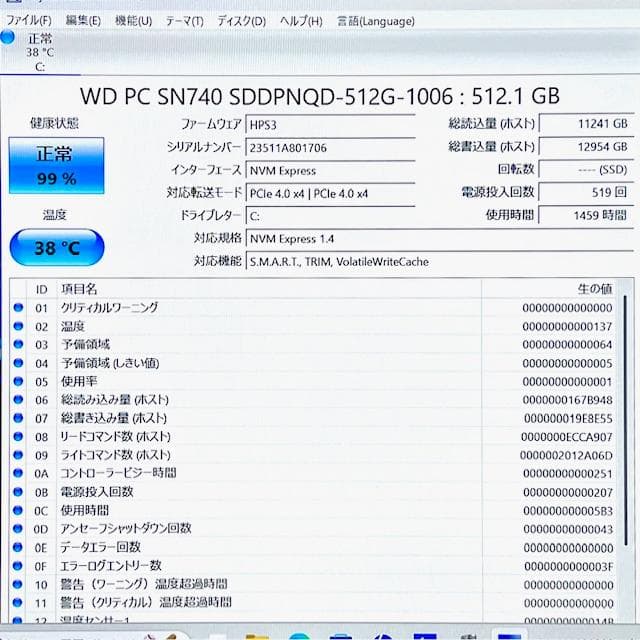640x640 pixels.
Task: Click raw value 0000000000064
Action: (567, 345)
